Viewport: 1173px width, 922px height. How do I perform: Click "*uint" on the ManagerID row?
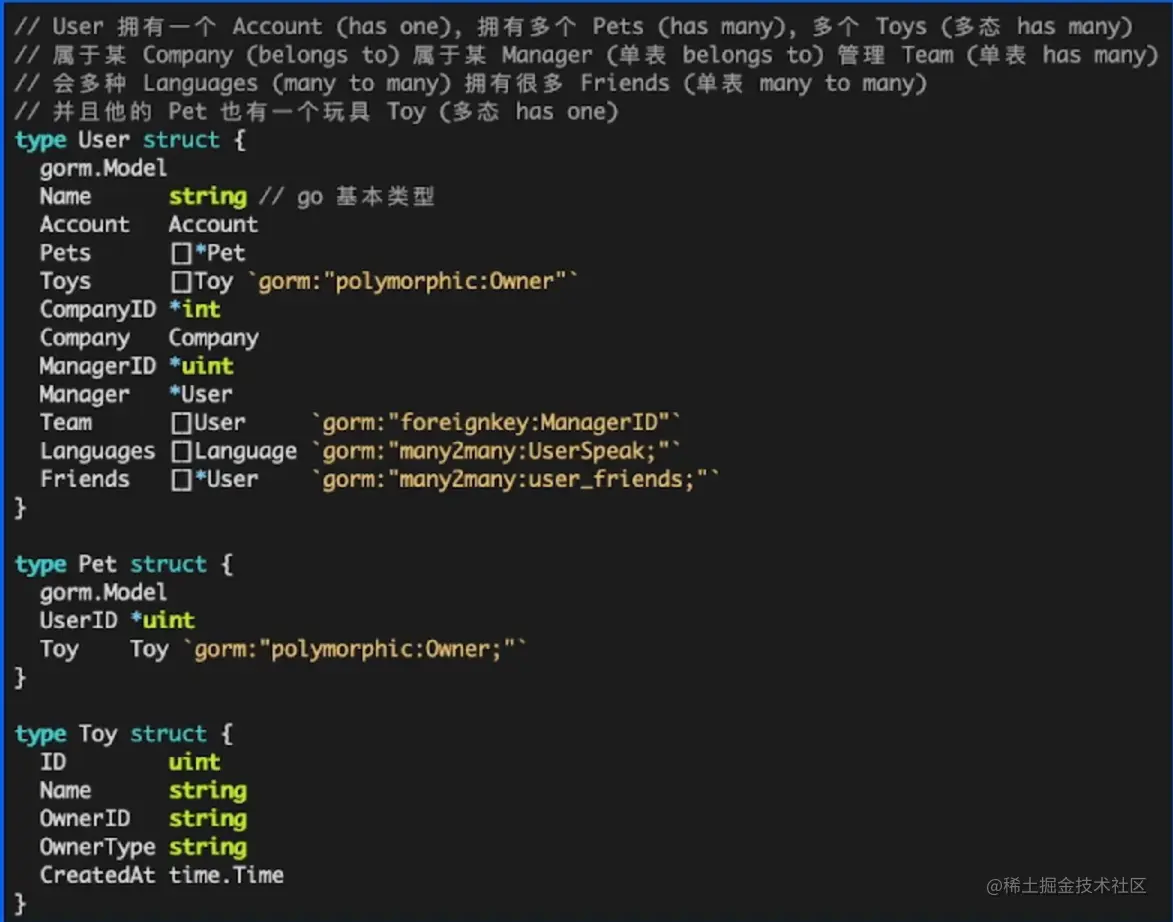click(201, 366)
